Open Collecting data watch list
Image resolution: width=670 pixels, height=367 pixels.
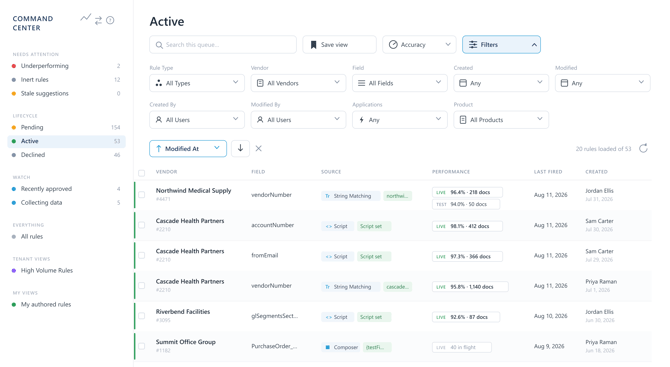(x=67, y=203)
